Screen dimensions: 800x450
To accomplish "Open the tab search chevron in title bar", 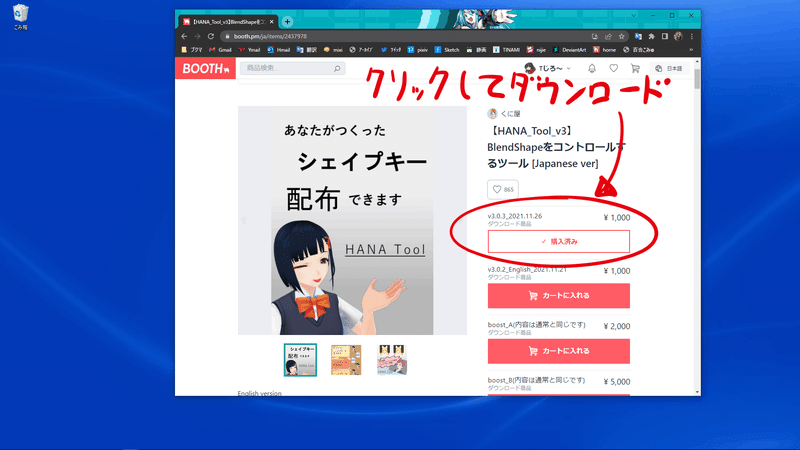I will click(x=634, y=16).
